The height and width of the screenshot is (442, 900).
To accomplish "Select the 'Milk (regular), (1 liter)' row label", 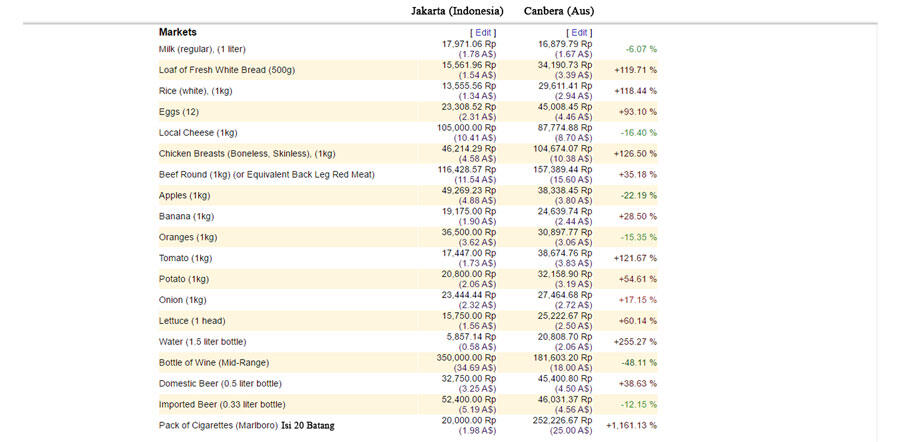I will pyautogui.click(x=202, y=49).
